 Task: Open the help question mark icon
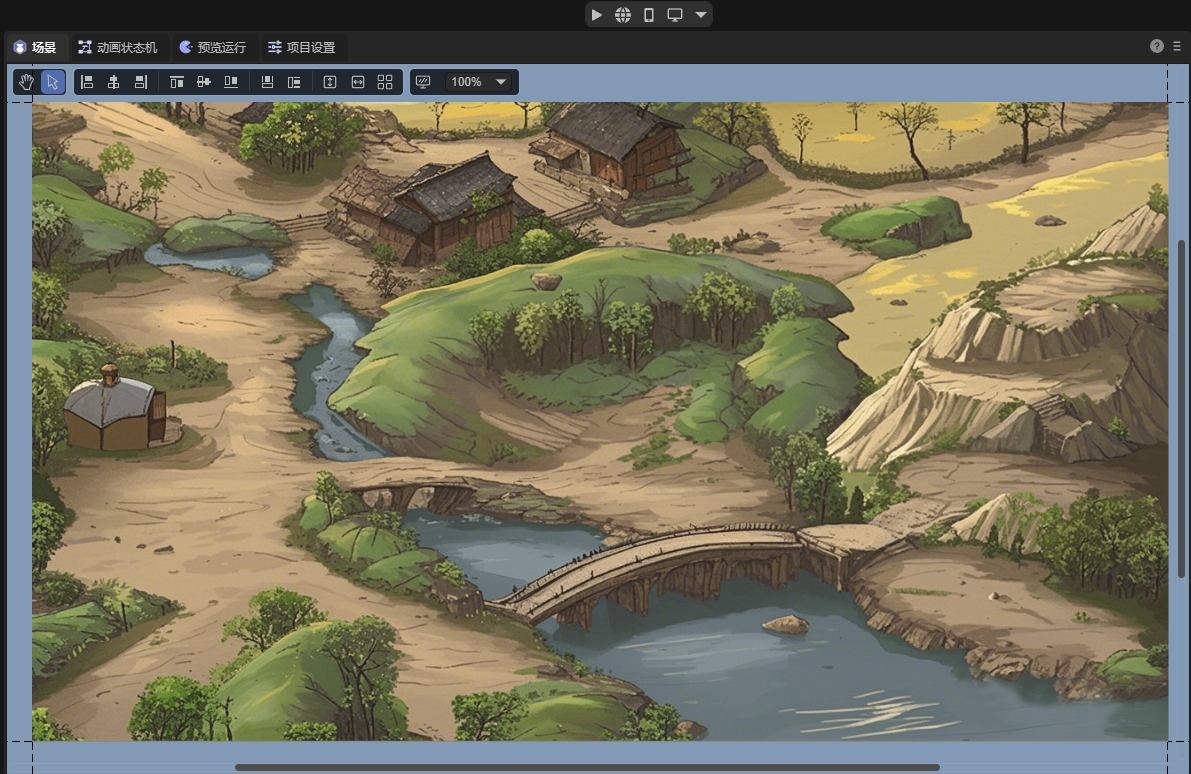click(1157, 46)
